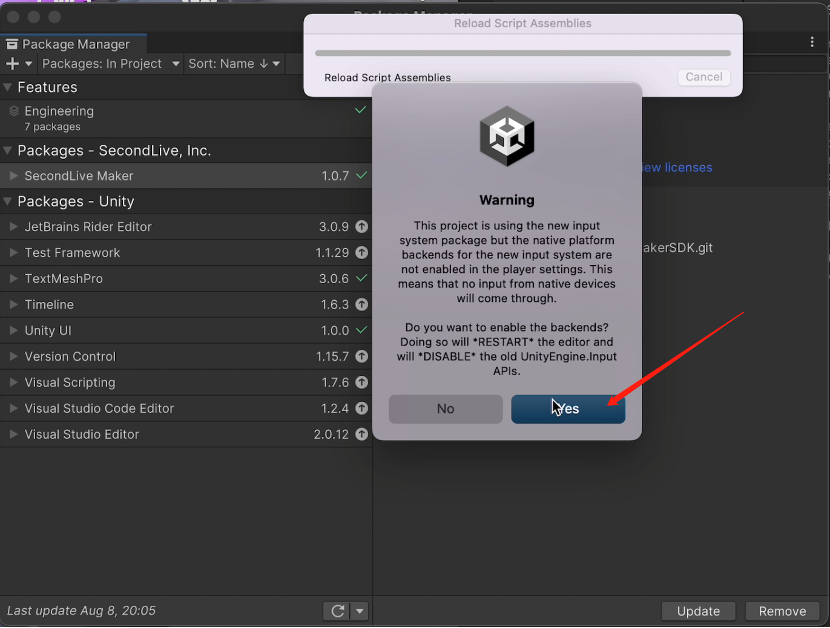The height and width of the screenshot is (628, 830).
Task: Click the installed checkmark next to TextMeshPro
Action: (361, 279)
